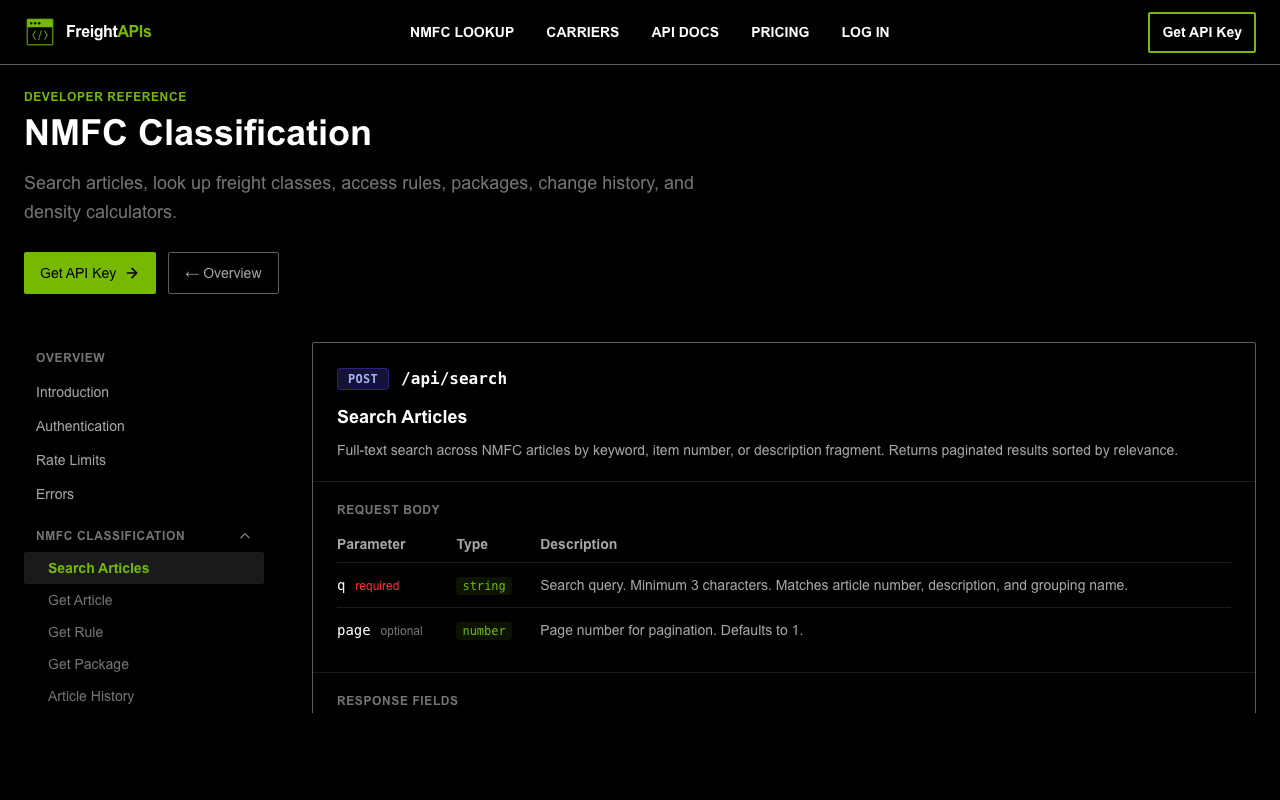Click the POST method badge

(x=363, y=379)
